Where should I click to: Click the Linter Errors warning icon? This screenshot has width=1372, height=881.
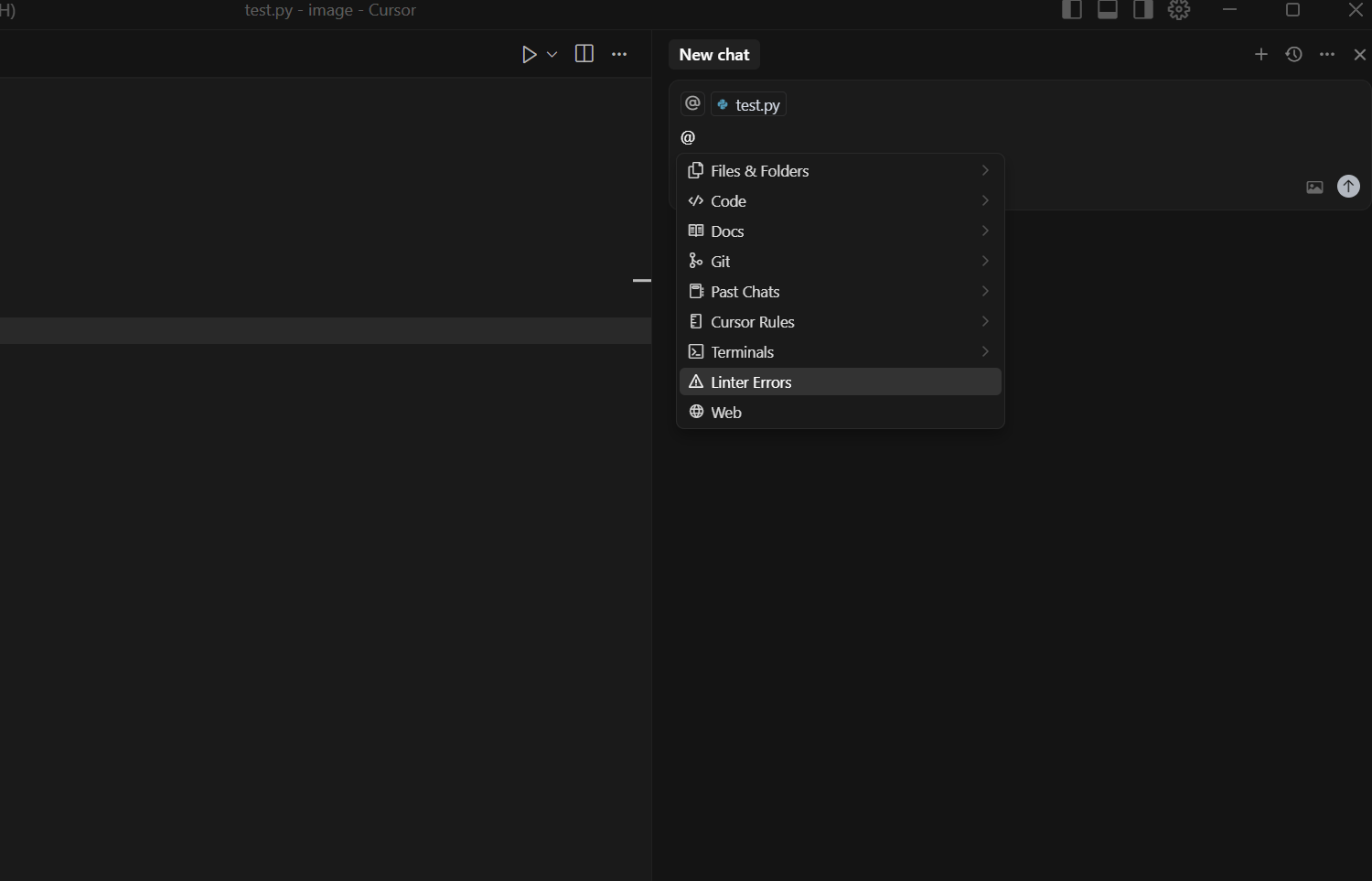click(696, 381)
